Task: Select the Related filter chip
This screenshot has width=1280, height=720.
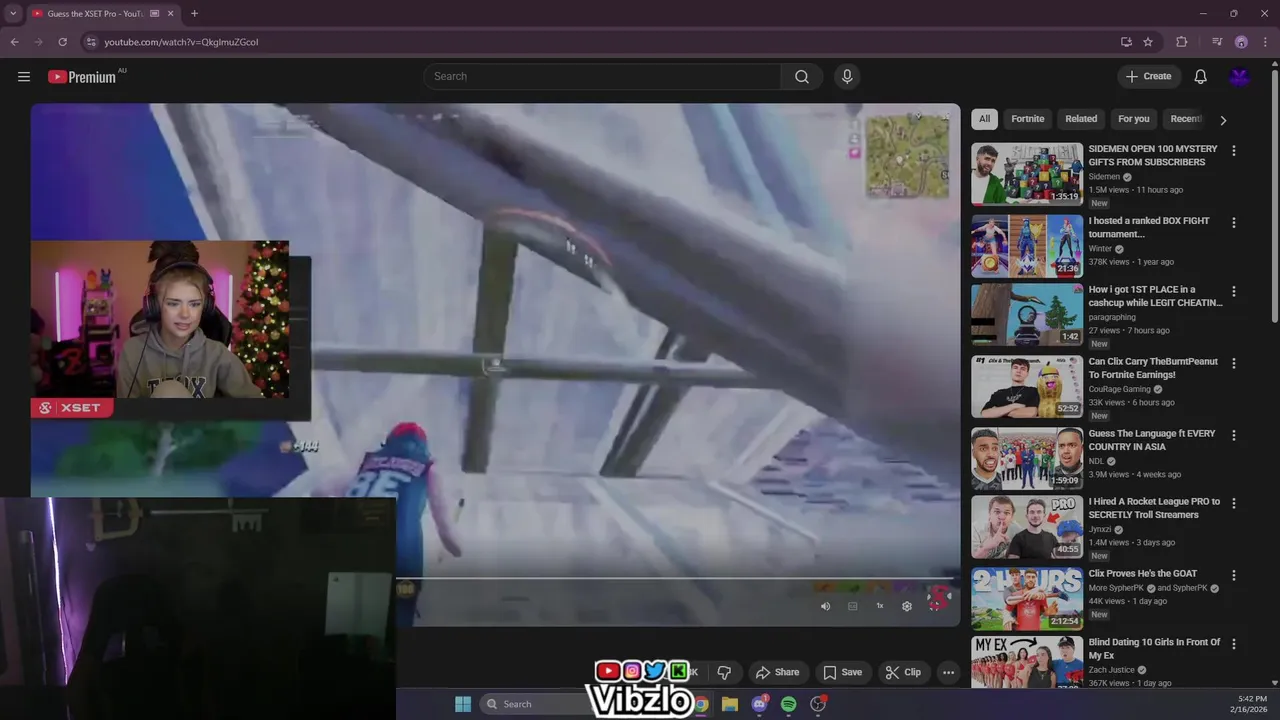Action: tap(1081, 119)
